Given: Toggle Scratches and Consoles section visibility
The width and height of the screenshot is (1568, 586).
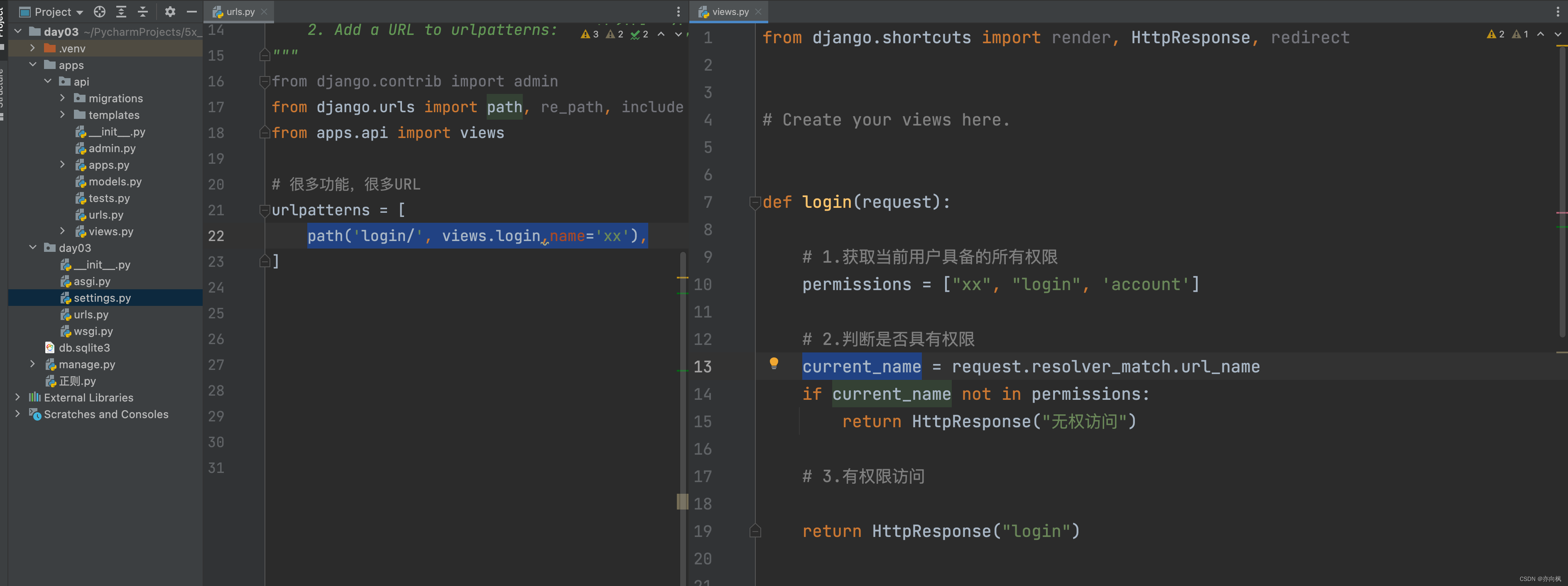Looking at the screenshot, I should pyautogui.click(x=20, y=413).
